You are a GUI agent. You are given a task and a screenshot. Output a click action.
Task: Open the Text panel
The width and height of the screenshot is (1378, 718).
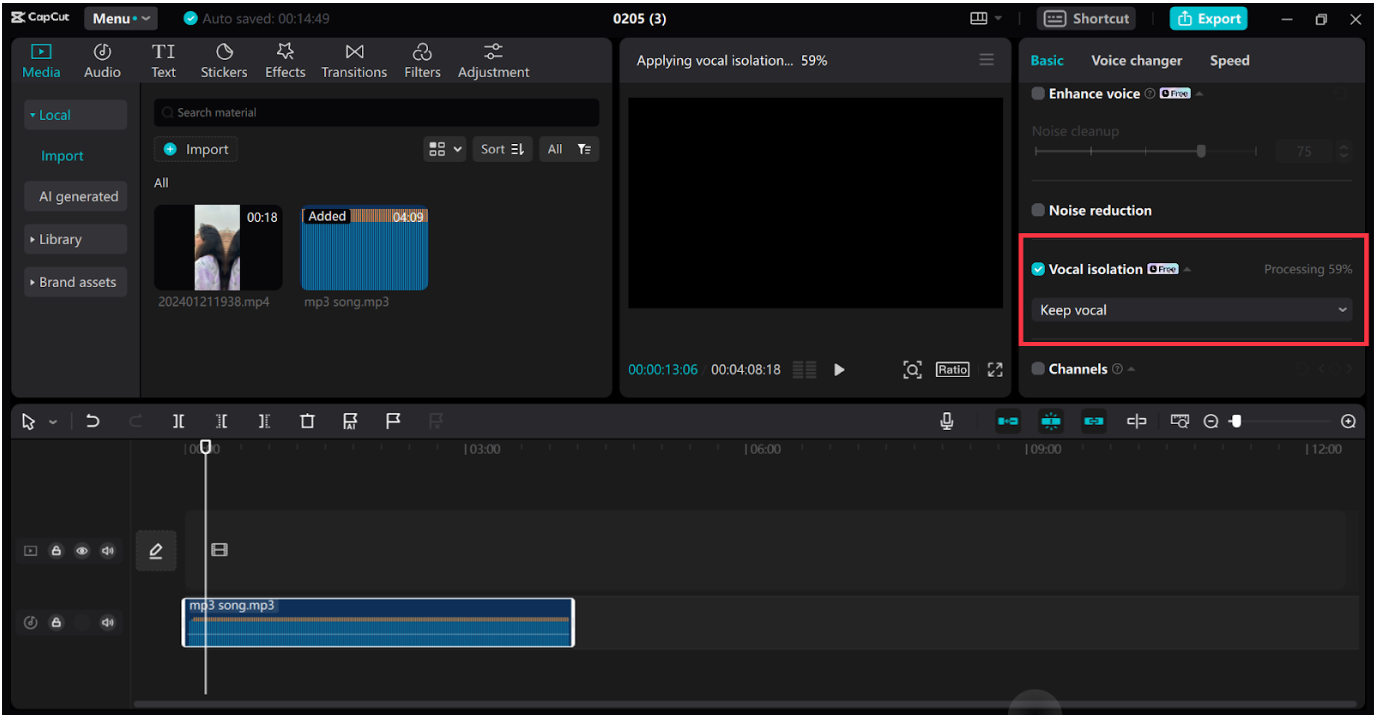tap(163, 61)
